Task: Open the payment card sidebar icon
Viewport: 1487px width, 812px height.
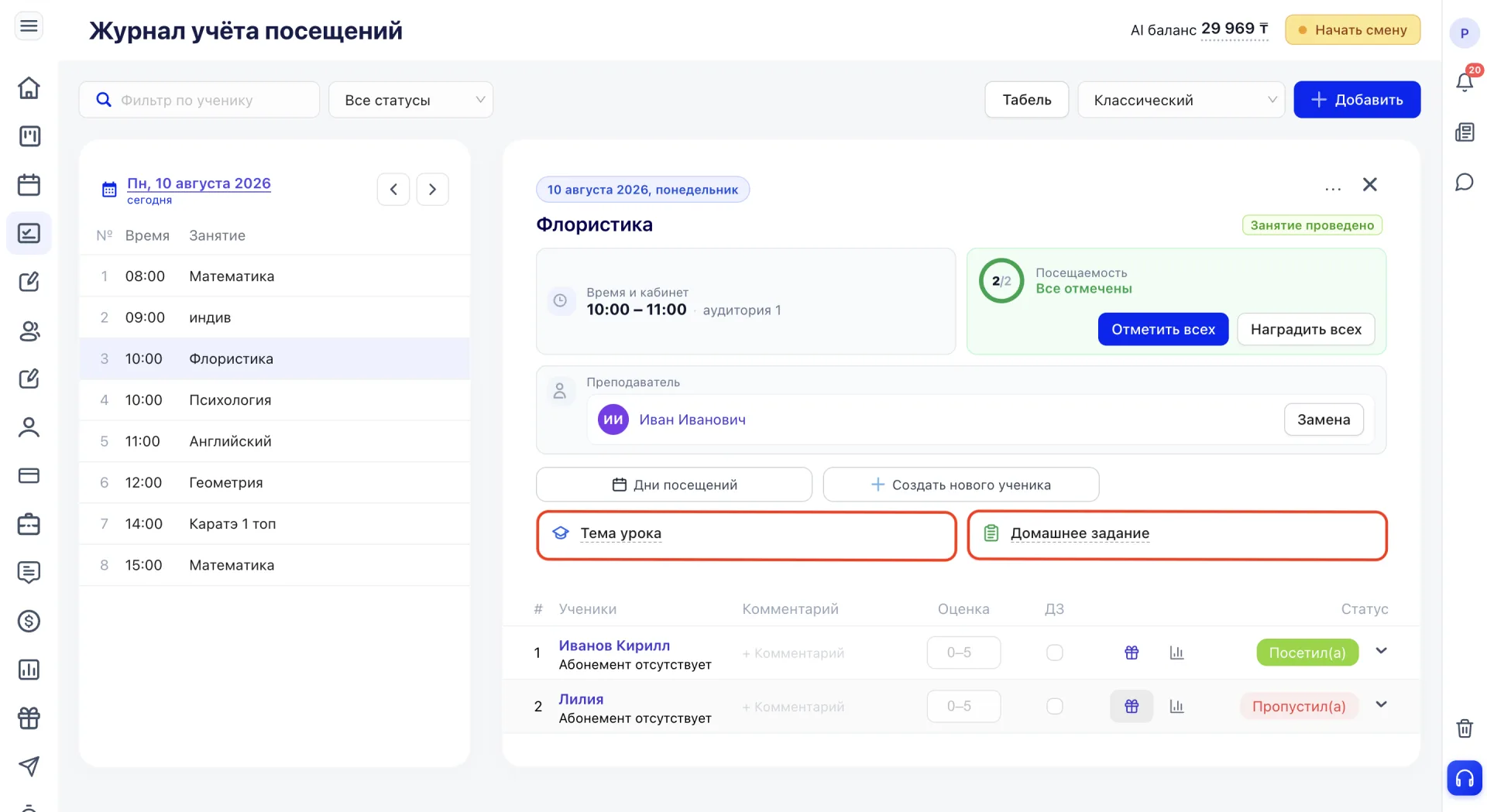Action: (29, 475)
